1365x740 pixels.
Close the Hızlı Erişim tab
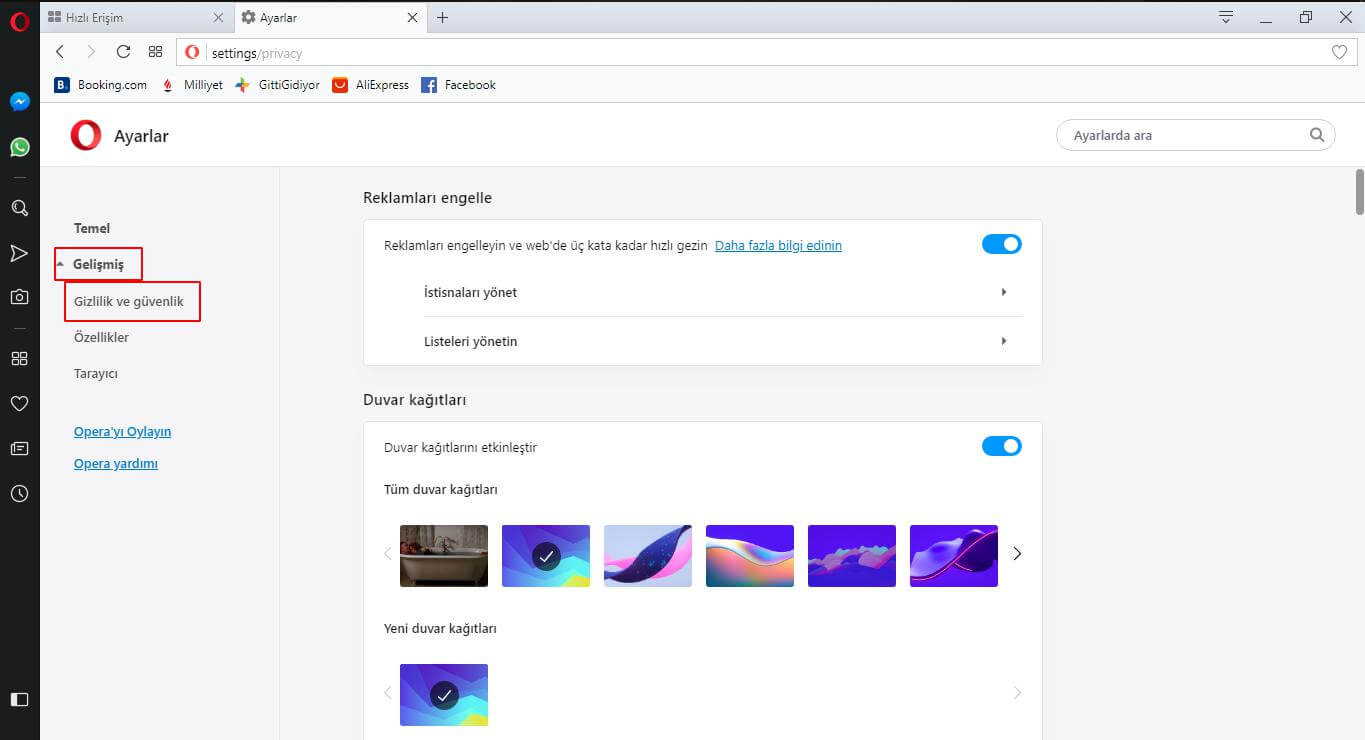pyautogui.click(x=219, y=17)
